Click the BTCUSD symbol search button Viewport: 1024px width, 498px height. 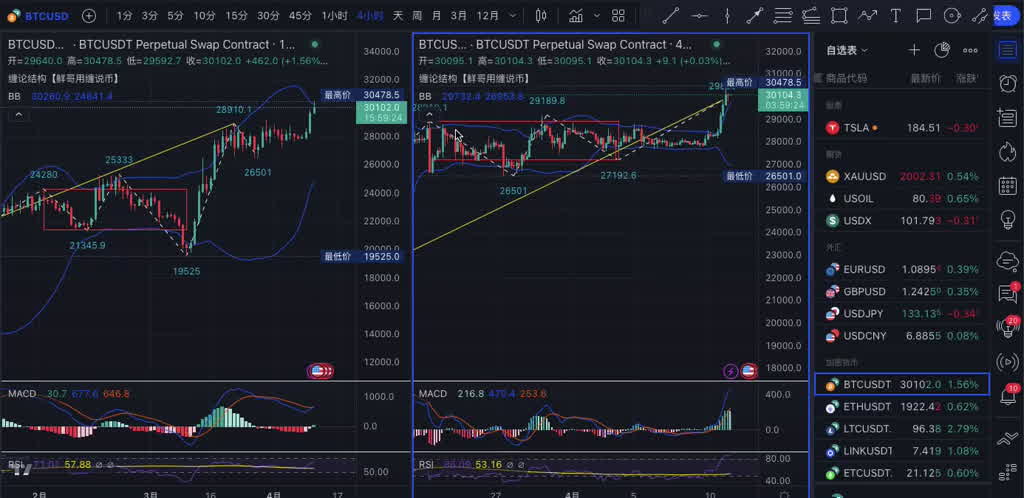38,16
